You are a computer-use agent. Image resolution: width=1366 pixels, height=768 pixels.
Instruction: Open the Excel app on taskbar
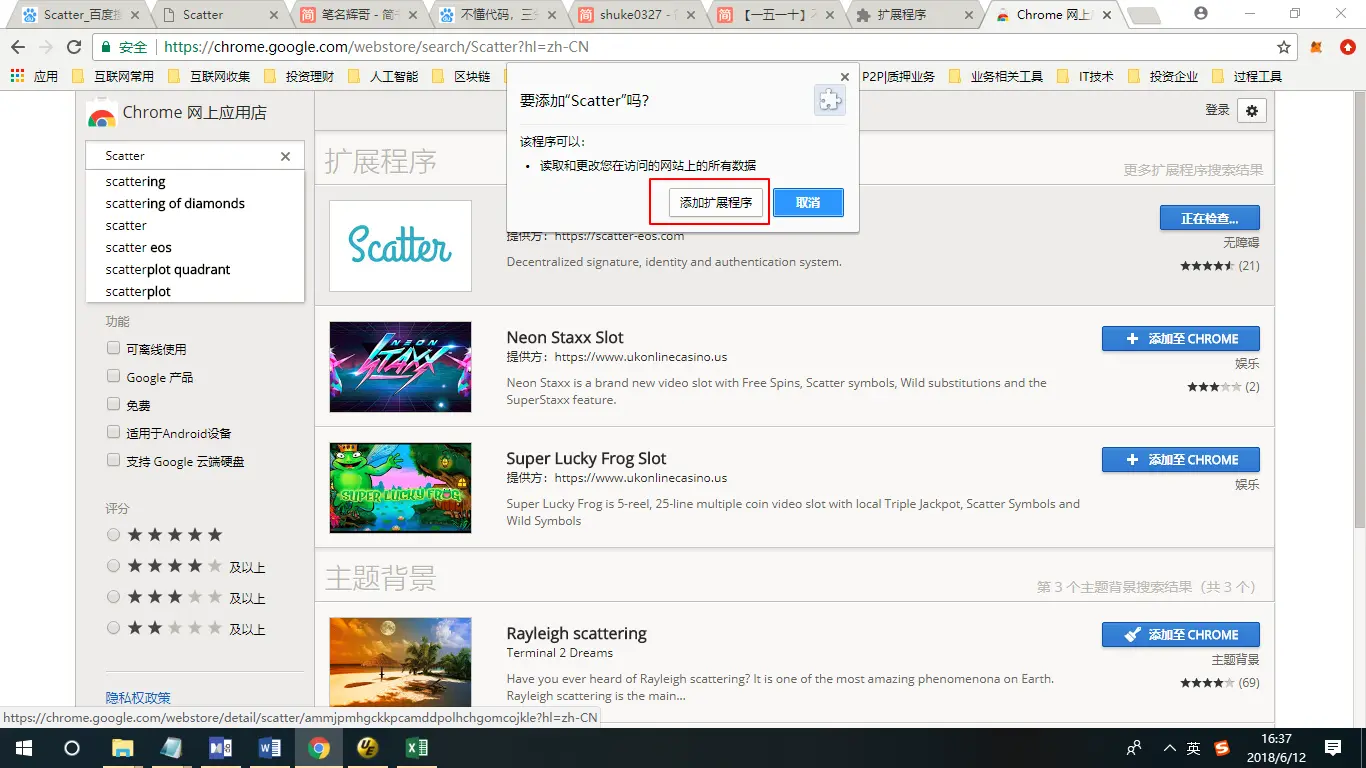pyautogui.click(x=417, y=747)
